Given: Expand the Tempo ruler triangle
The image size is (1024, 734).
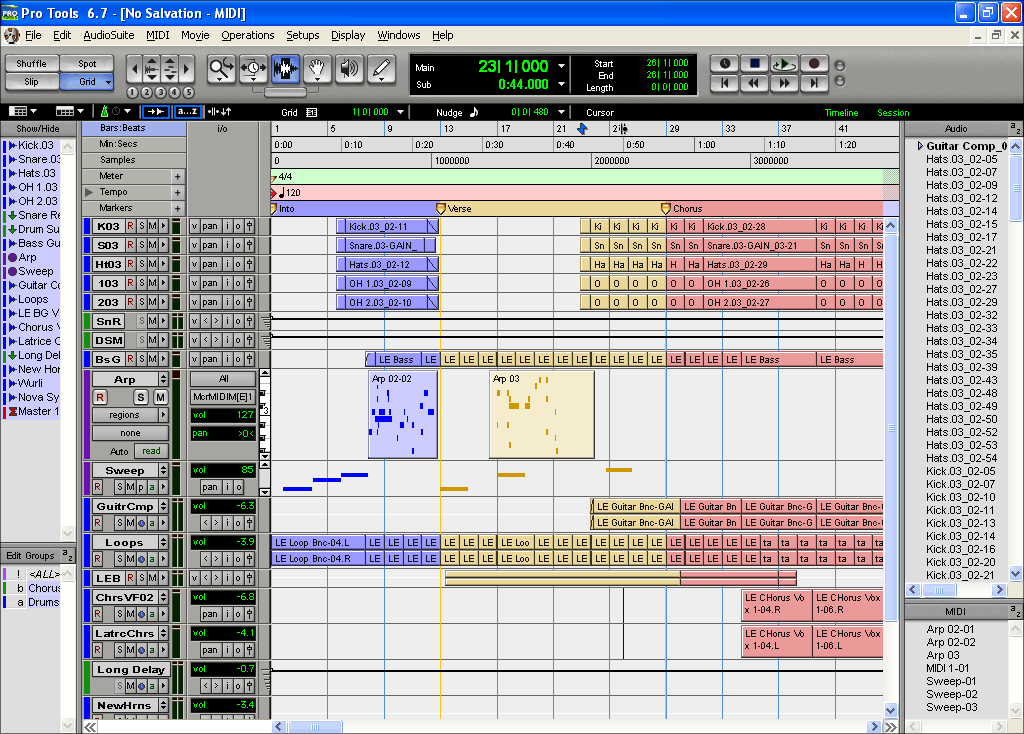Looking at the screenshot, I should [89, 192].
